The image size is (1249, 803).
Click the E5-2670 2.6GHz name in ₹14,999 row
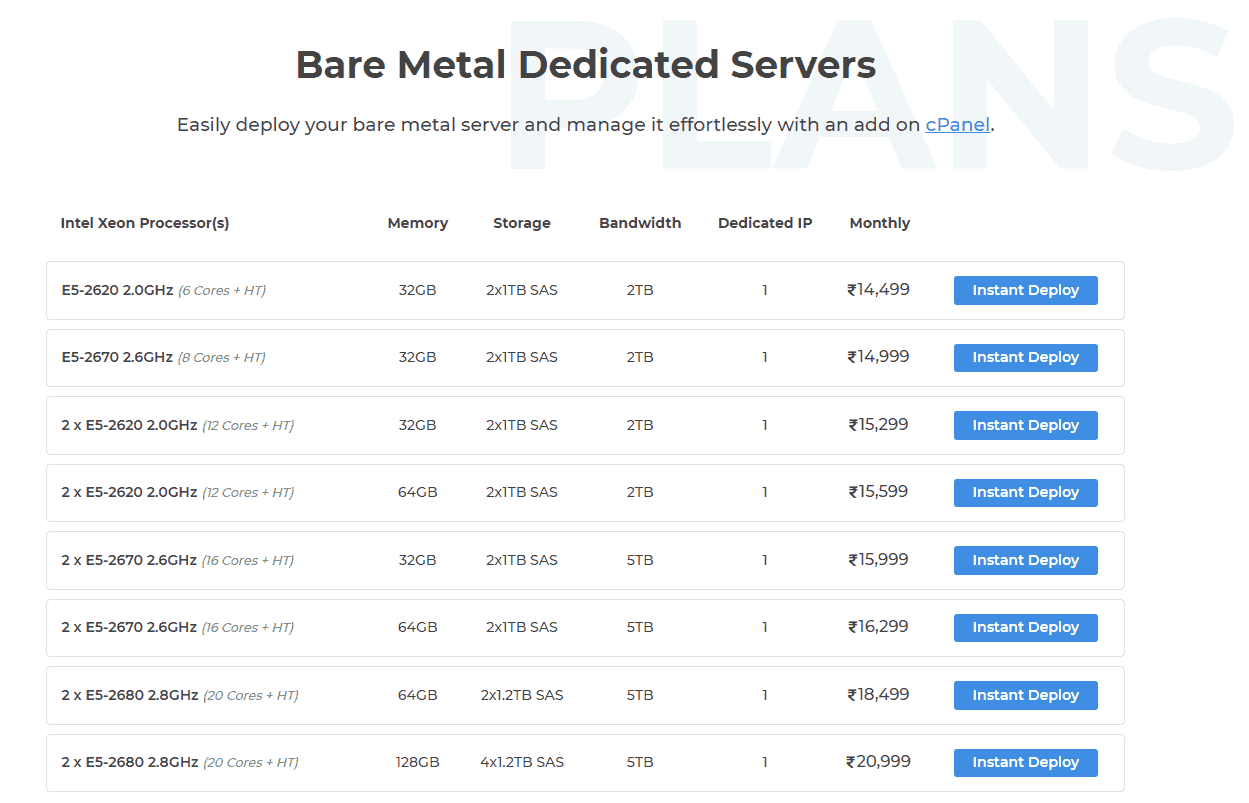click(117, 357)
